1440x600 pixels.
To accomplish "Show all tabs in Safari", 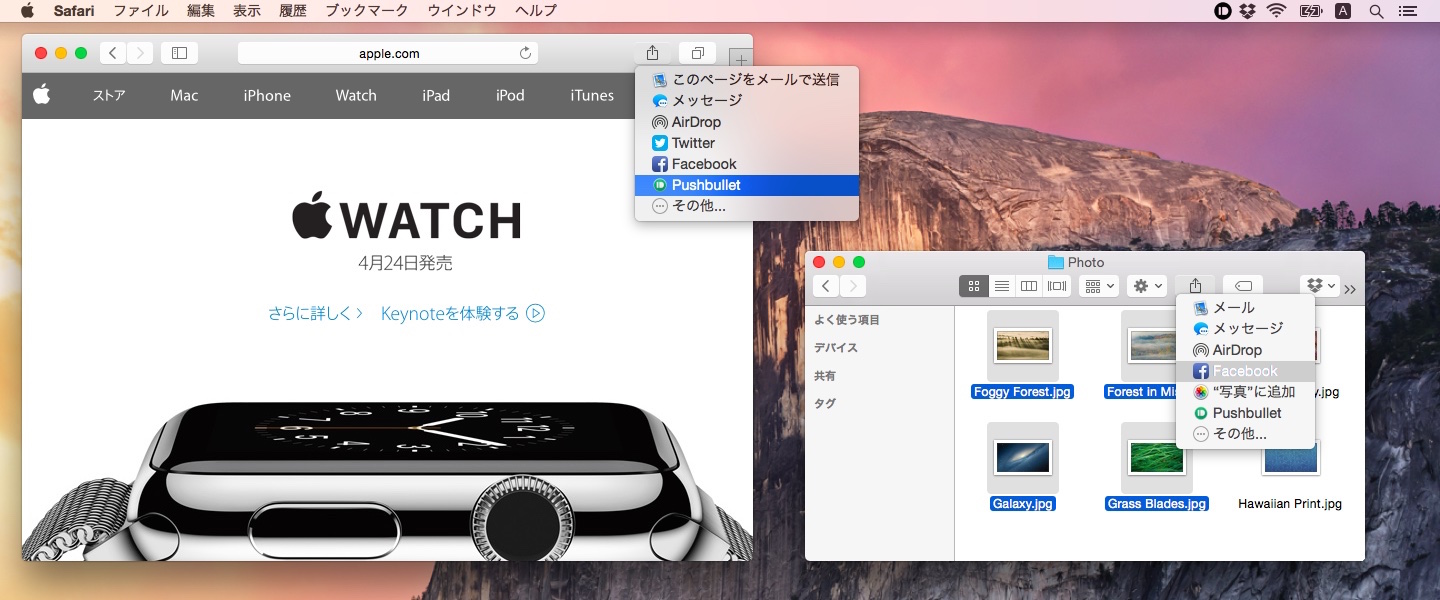I will 697,53.
